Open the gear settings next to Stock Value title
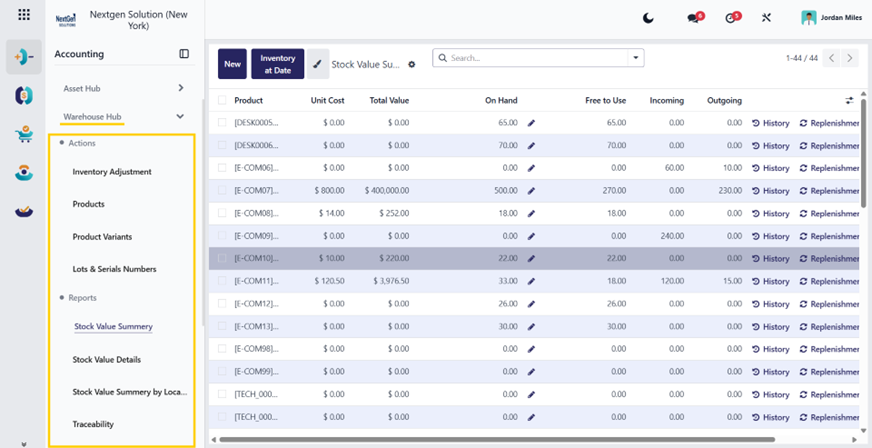 [412, 64]
